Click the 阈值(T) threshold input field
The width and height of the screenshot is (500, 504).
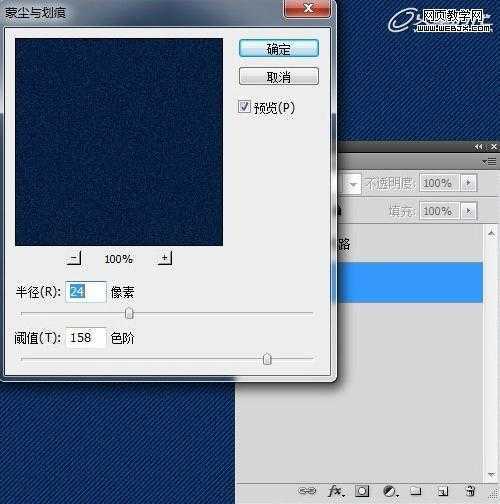tap(86, 338)
